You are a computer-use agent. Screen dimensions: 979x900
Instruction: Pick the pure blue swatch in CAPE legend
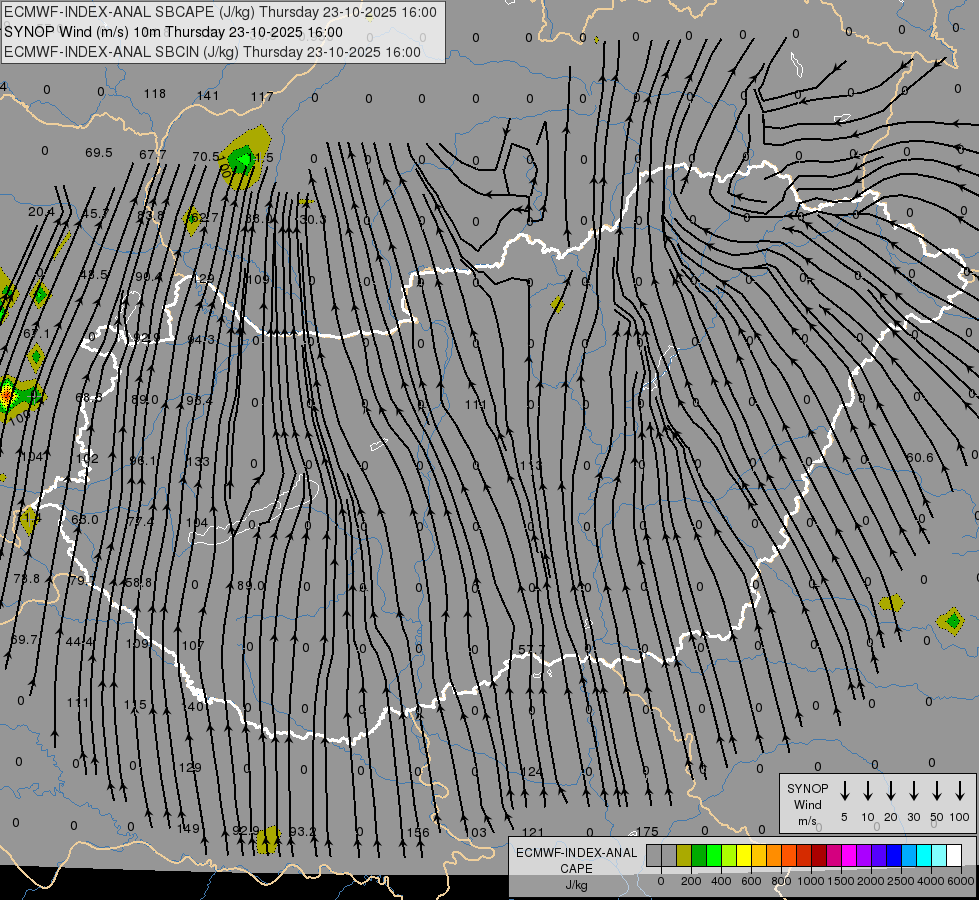coord(894,856)
